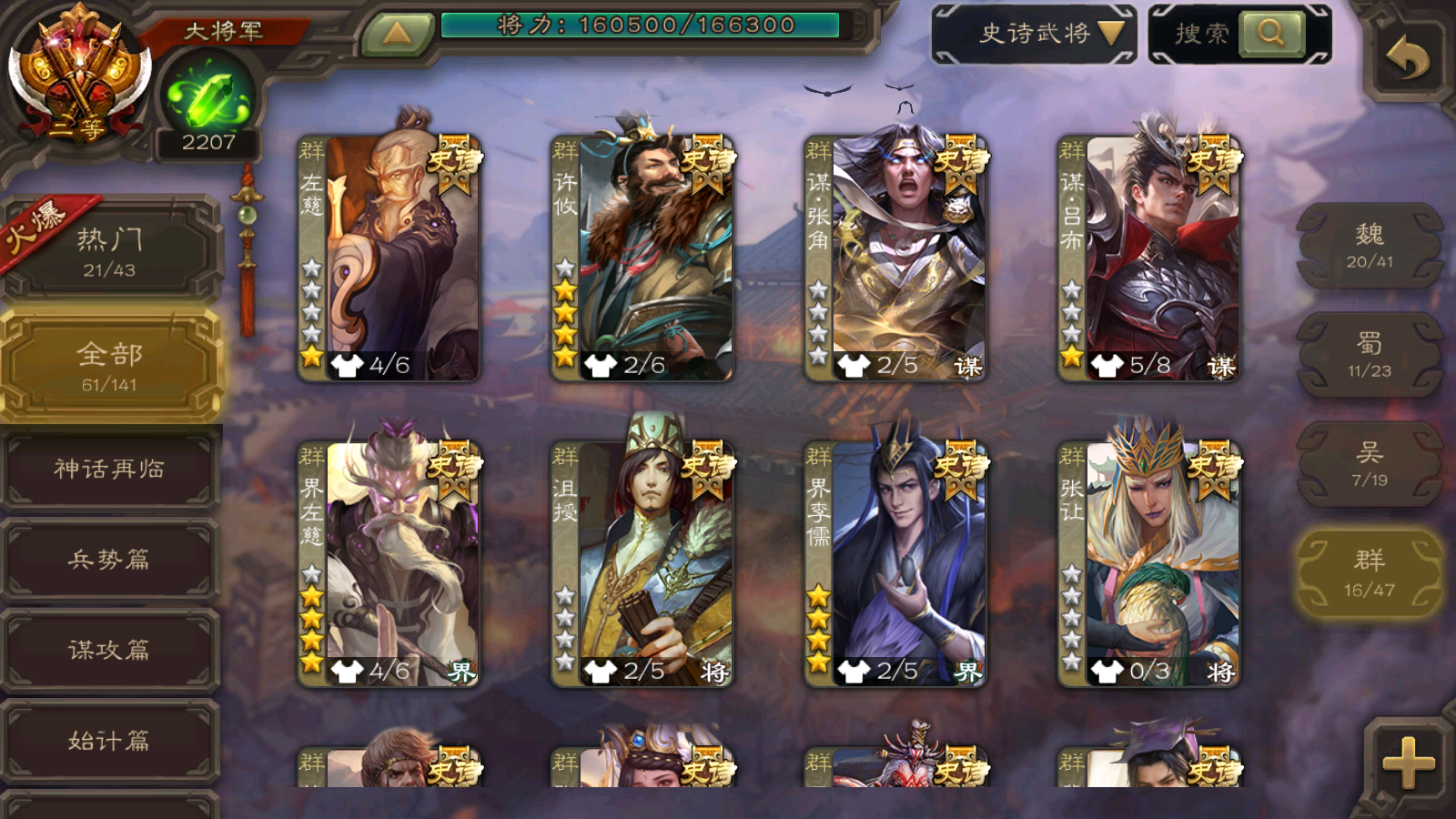This screenshot has height=819, width=1456.
Task: Expand the green up-arrow toggle
Action: click(397, 35)
